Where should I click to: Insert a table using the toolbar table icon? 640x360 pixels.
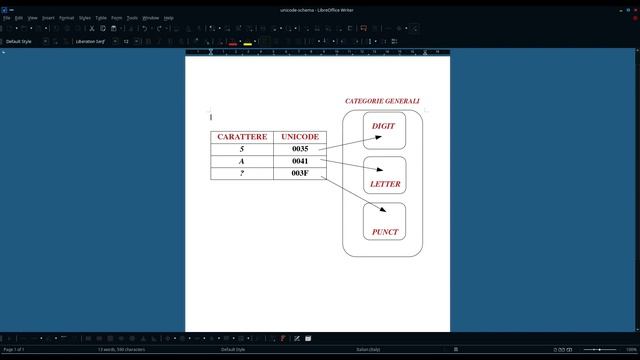click(x=212, y=28)
